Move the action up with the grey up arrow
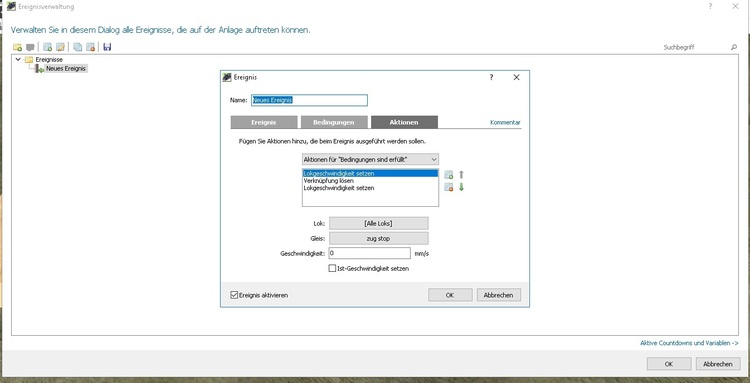 462,175
